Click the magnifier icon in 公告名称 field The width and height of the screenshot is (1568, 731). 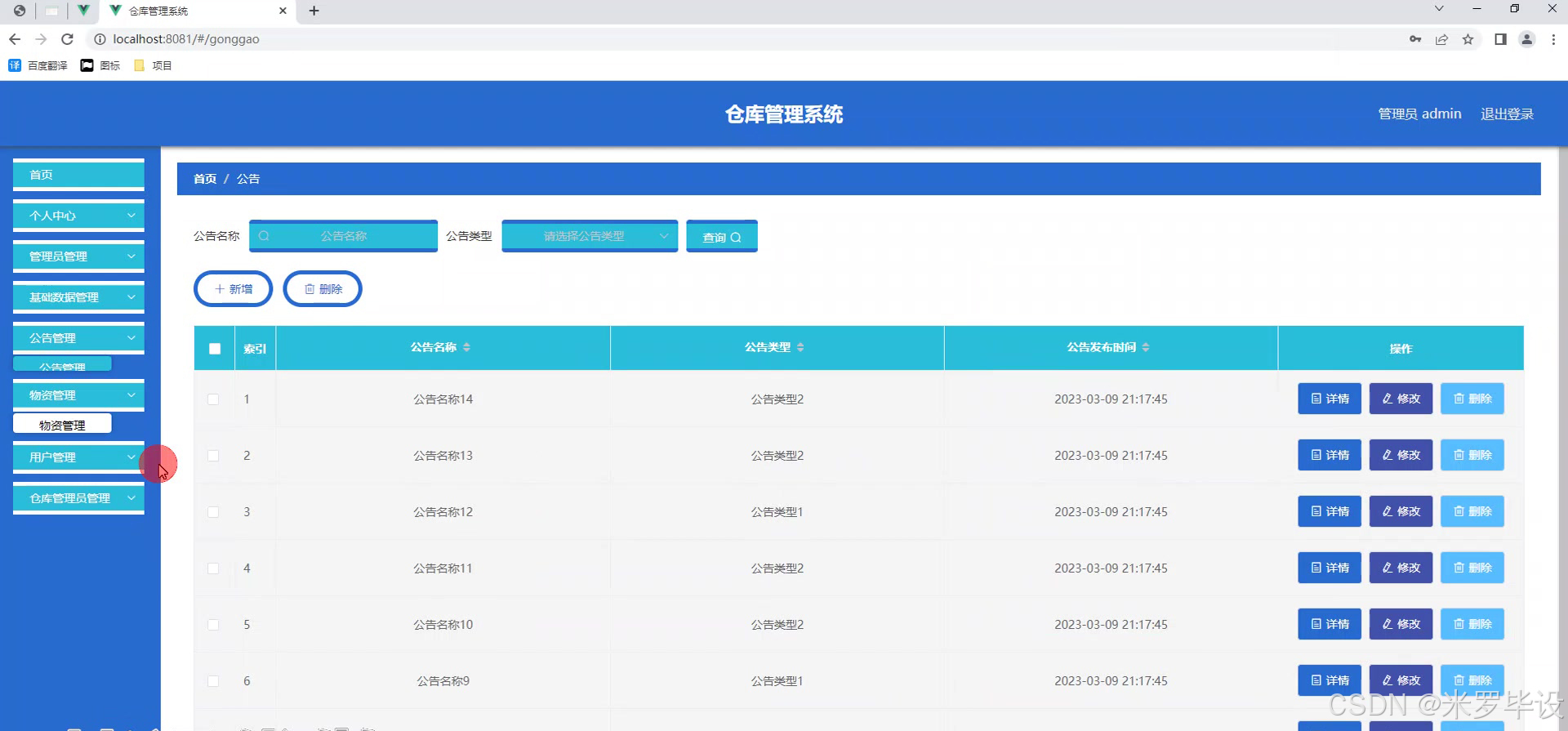pos(264,236)
